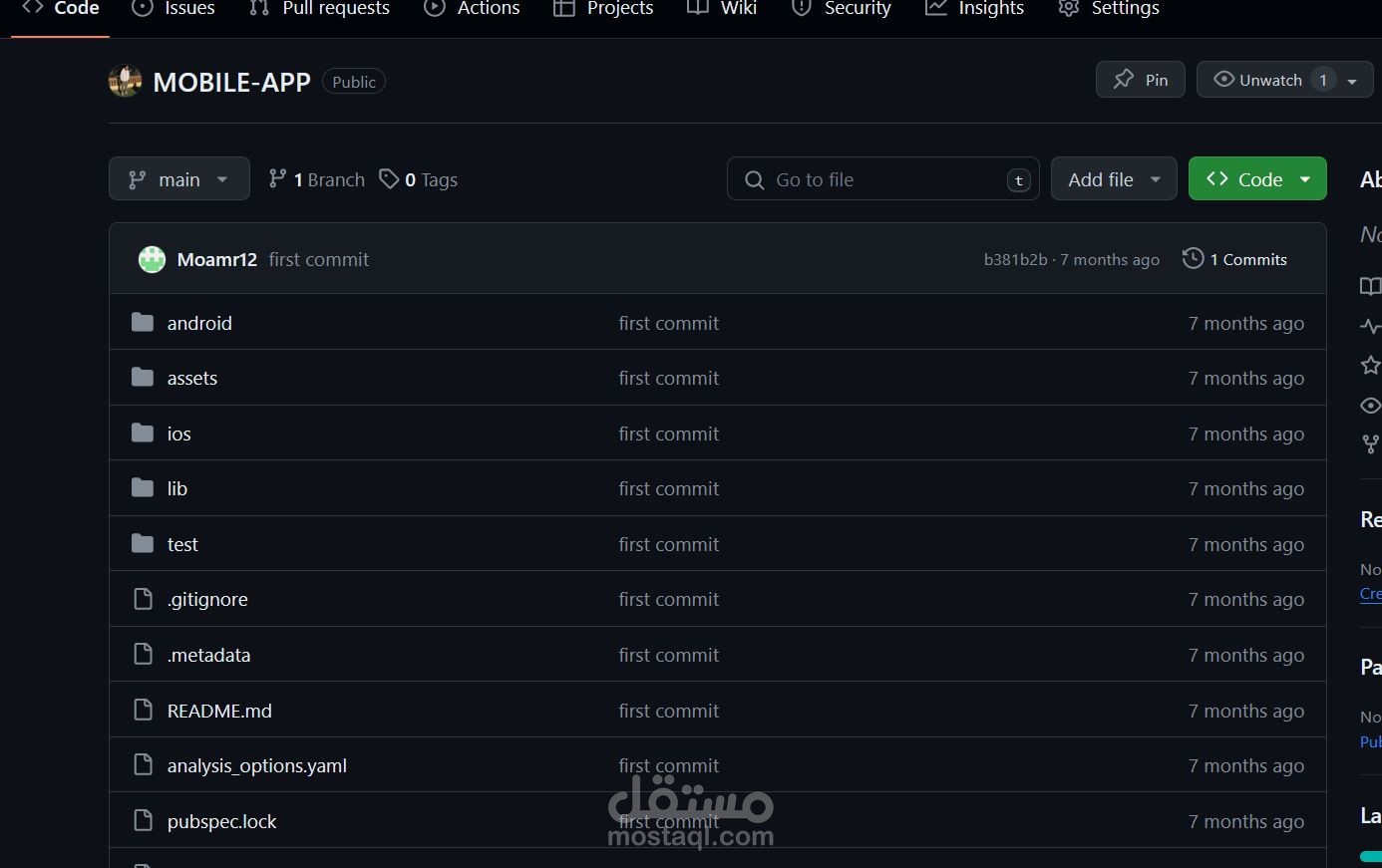
Task: Click the teal language color bar
Action: click(x=1372, y=854)
